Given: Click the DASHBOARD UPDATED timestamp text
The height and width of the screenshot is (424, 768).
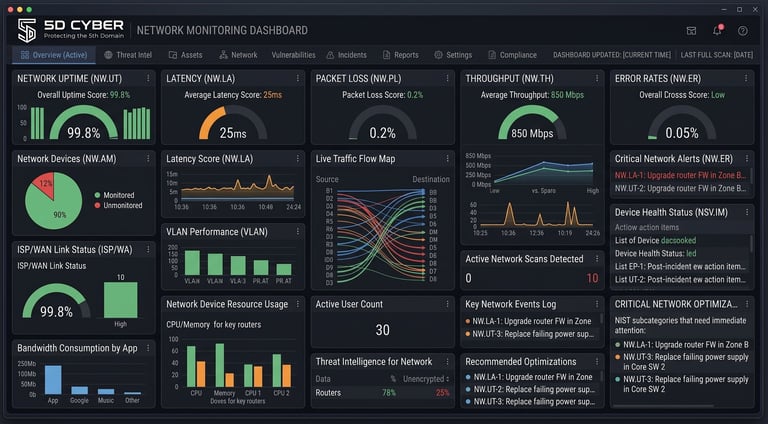Looking at the screenshot, I should tap(612, 55).
